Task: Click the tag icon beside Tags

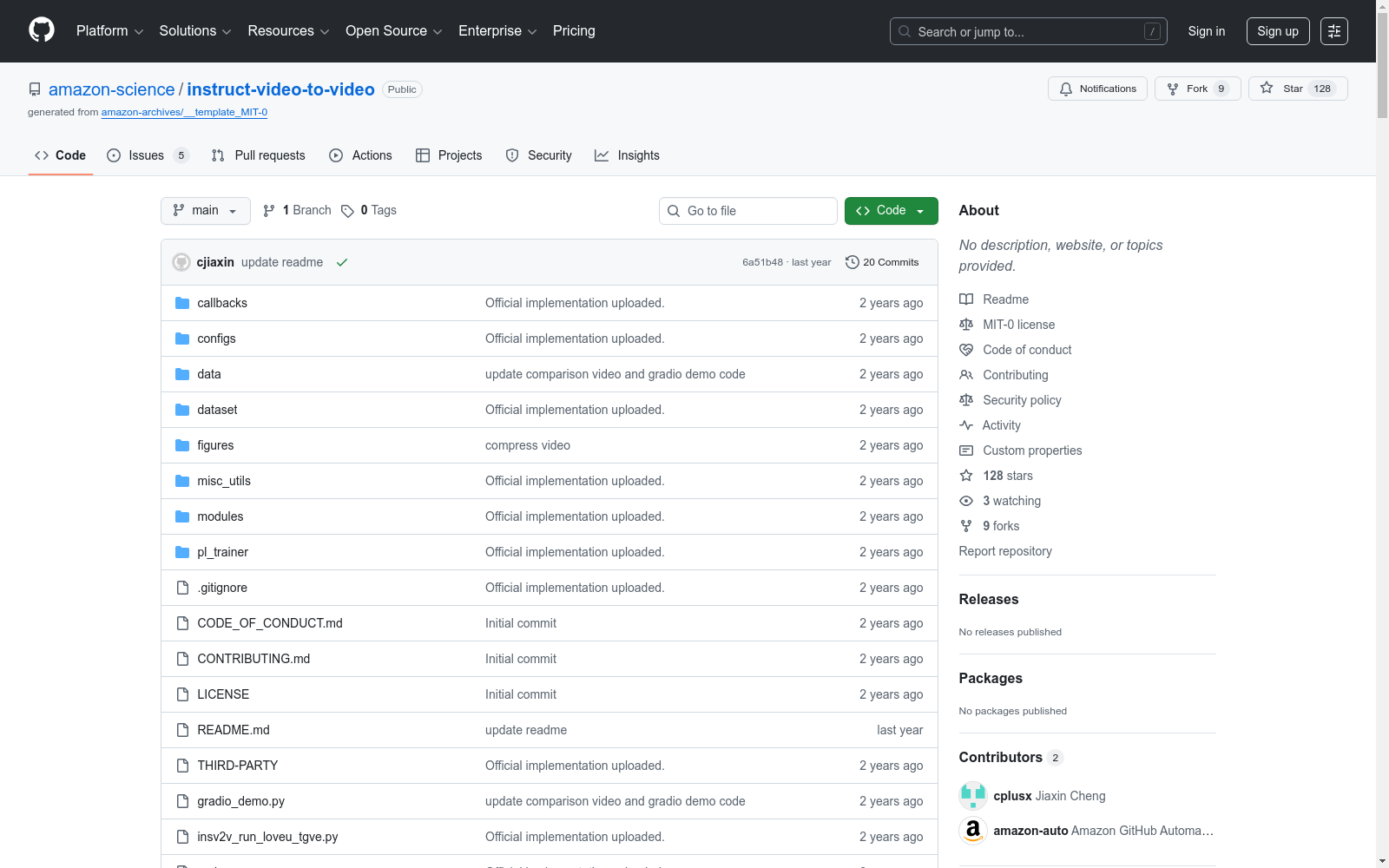Action: [347, 211]
